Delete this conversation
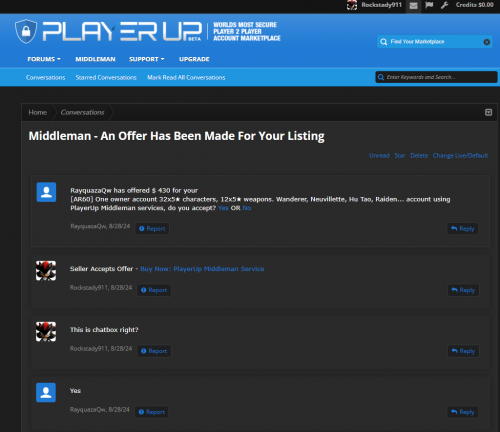This screenshot has height=432, width=500. (419, 156)
